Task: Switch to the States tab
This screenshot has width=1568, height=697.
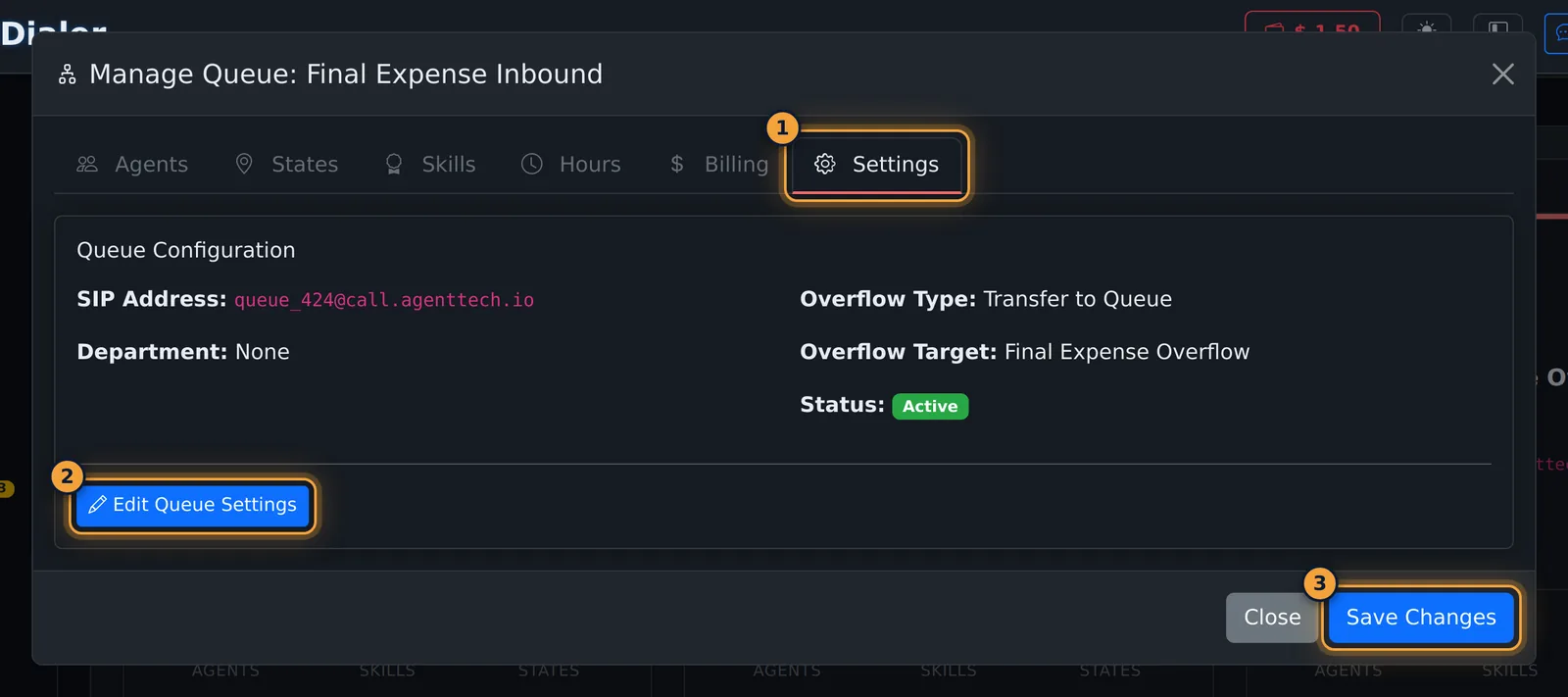Action: click(x=287, y=164)
